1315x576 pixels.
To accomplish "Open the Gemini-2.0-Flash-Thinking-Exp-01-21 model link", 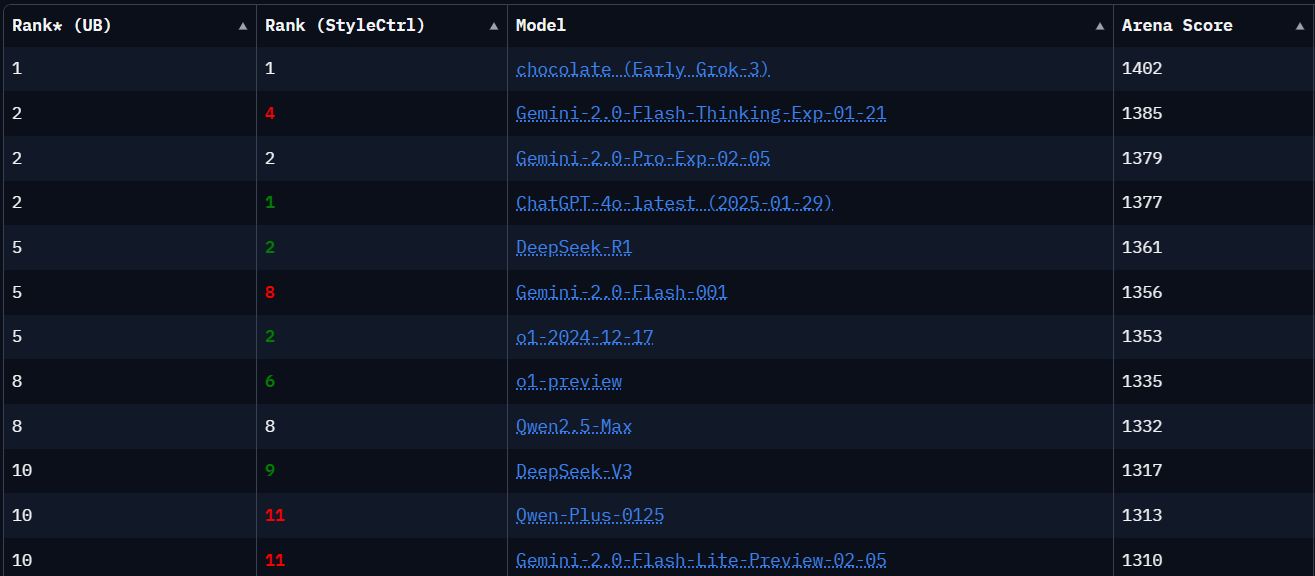I will tap(700, 113).
